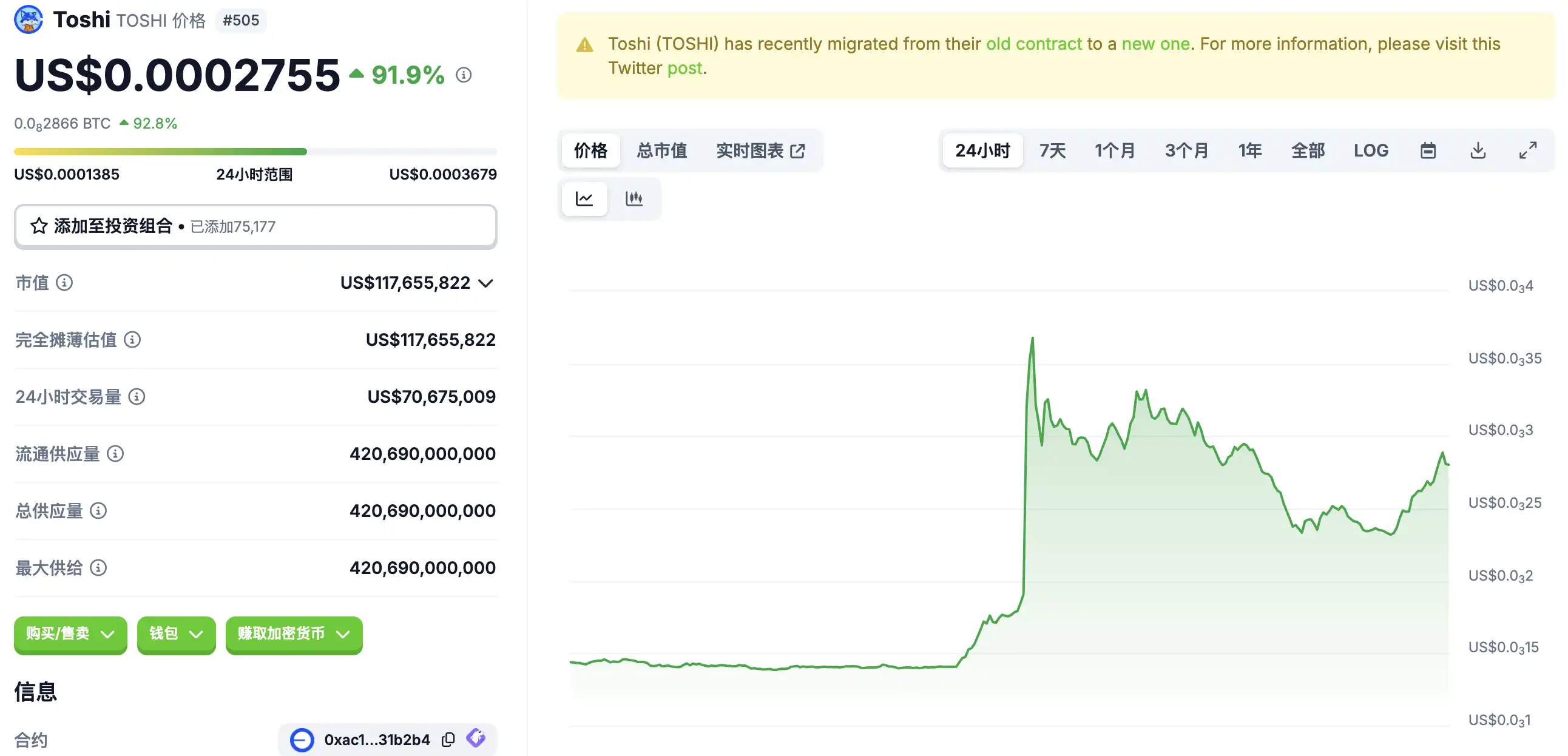Image resolution: width=1568 pixels, height=756 pixels.
Task: Open the calendar date range picker
Action: [1428, 150]
